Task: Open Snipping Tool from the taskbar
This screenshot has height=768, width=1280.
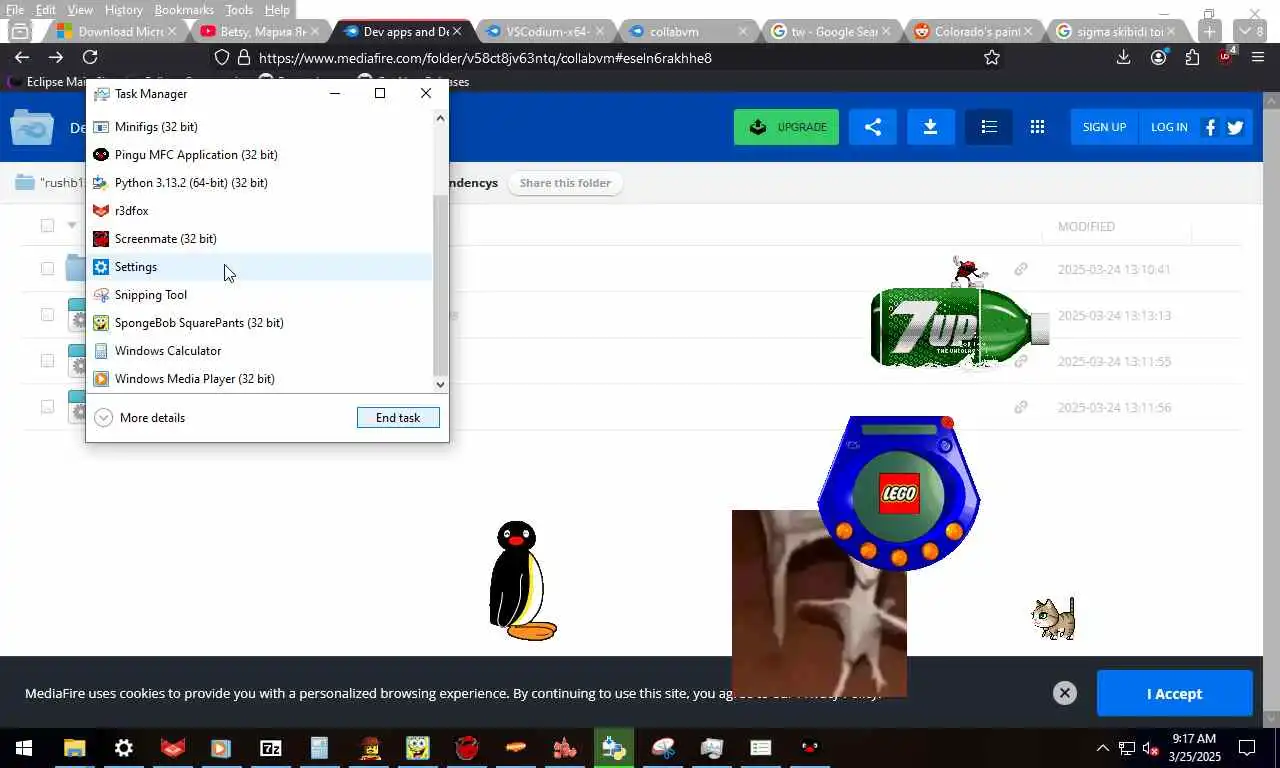Action: pyautogui.click(x=663, y=747)
